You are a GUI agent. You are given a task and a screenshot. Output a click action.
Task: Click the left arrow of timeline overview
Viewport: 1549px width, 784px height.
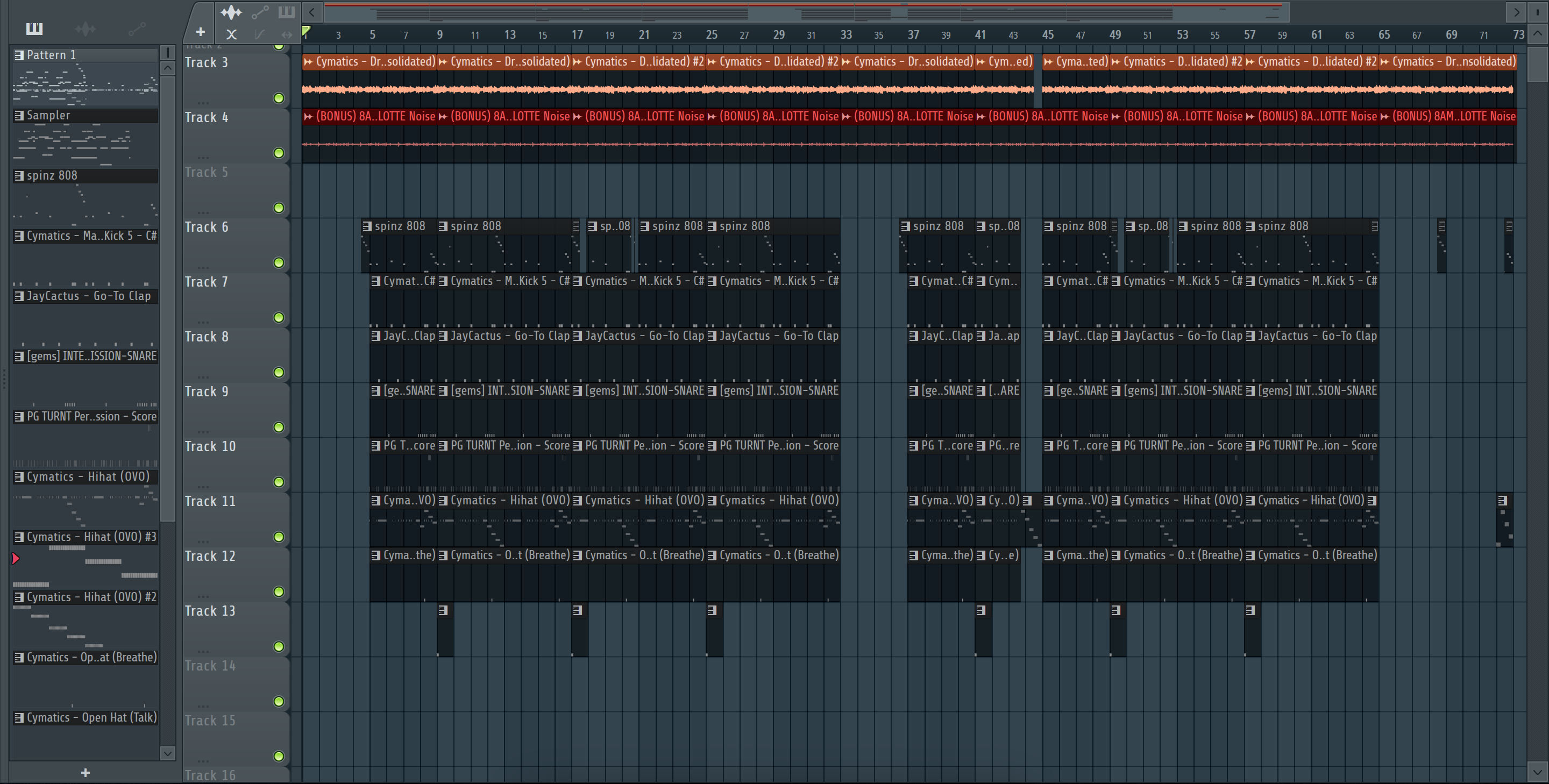[311, 12]
